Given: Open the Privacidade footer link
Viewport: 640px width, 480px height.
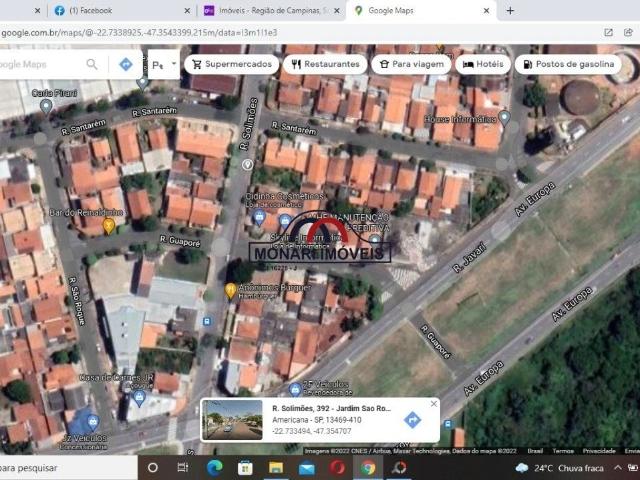Looking at the screenshot, I should (x=599, y=451).
